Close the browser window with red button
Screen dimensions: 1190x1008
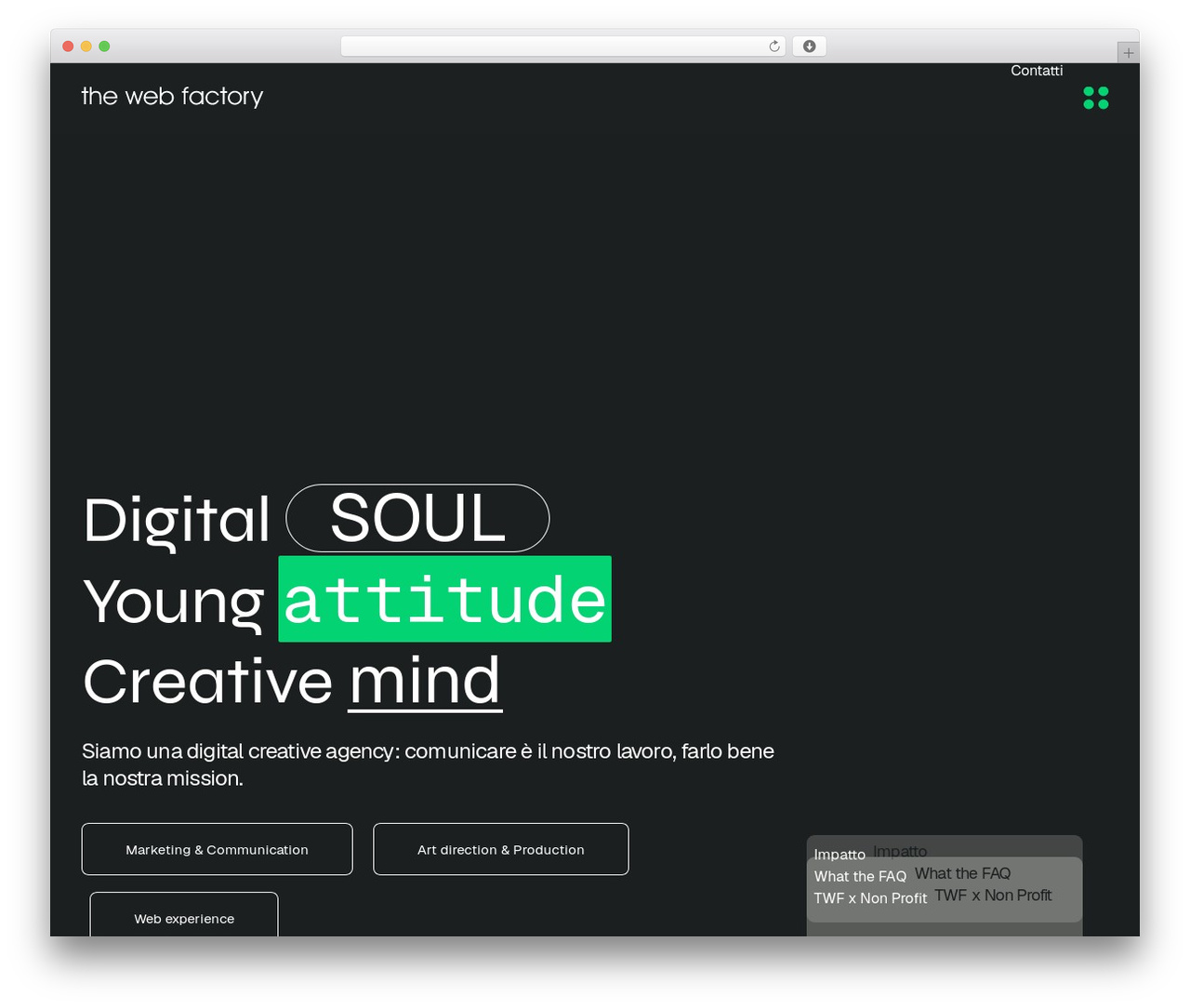coord(68,46)
